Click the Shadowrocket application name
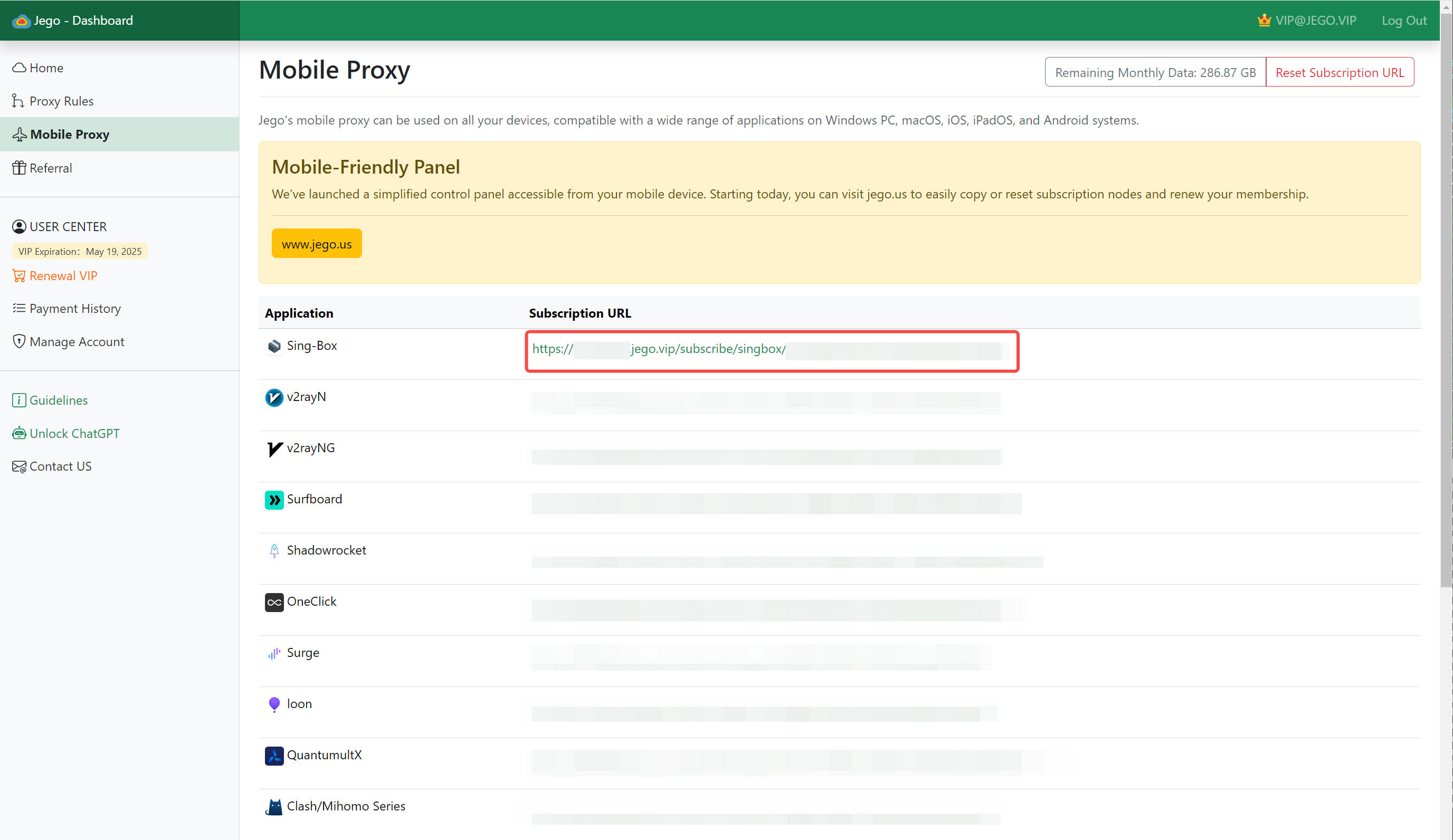This screenshot has width=1453, height=840. click(x=326, y=550)
